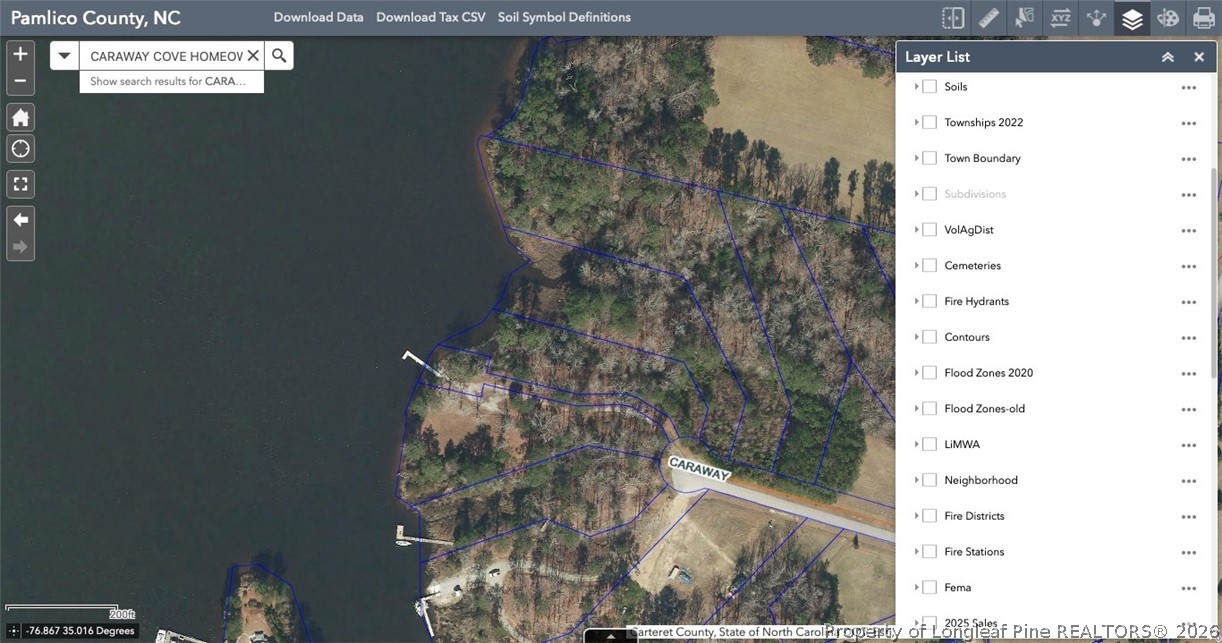Screen dimensions: 1222x643
Task: Click the Home default extent button
Action: 20,117
